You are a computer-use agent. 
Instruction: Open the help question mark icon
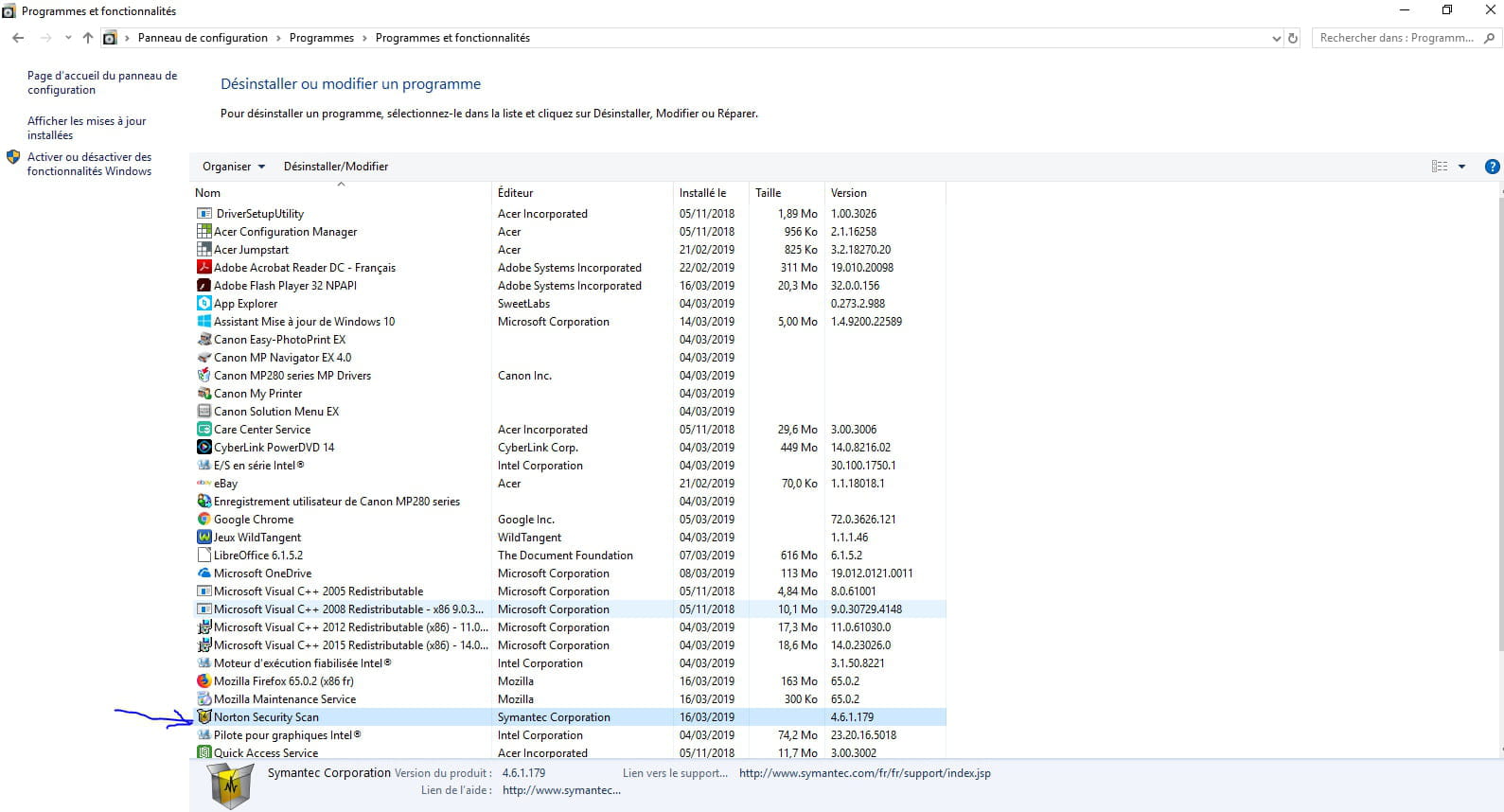1492,167
